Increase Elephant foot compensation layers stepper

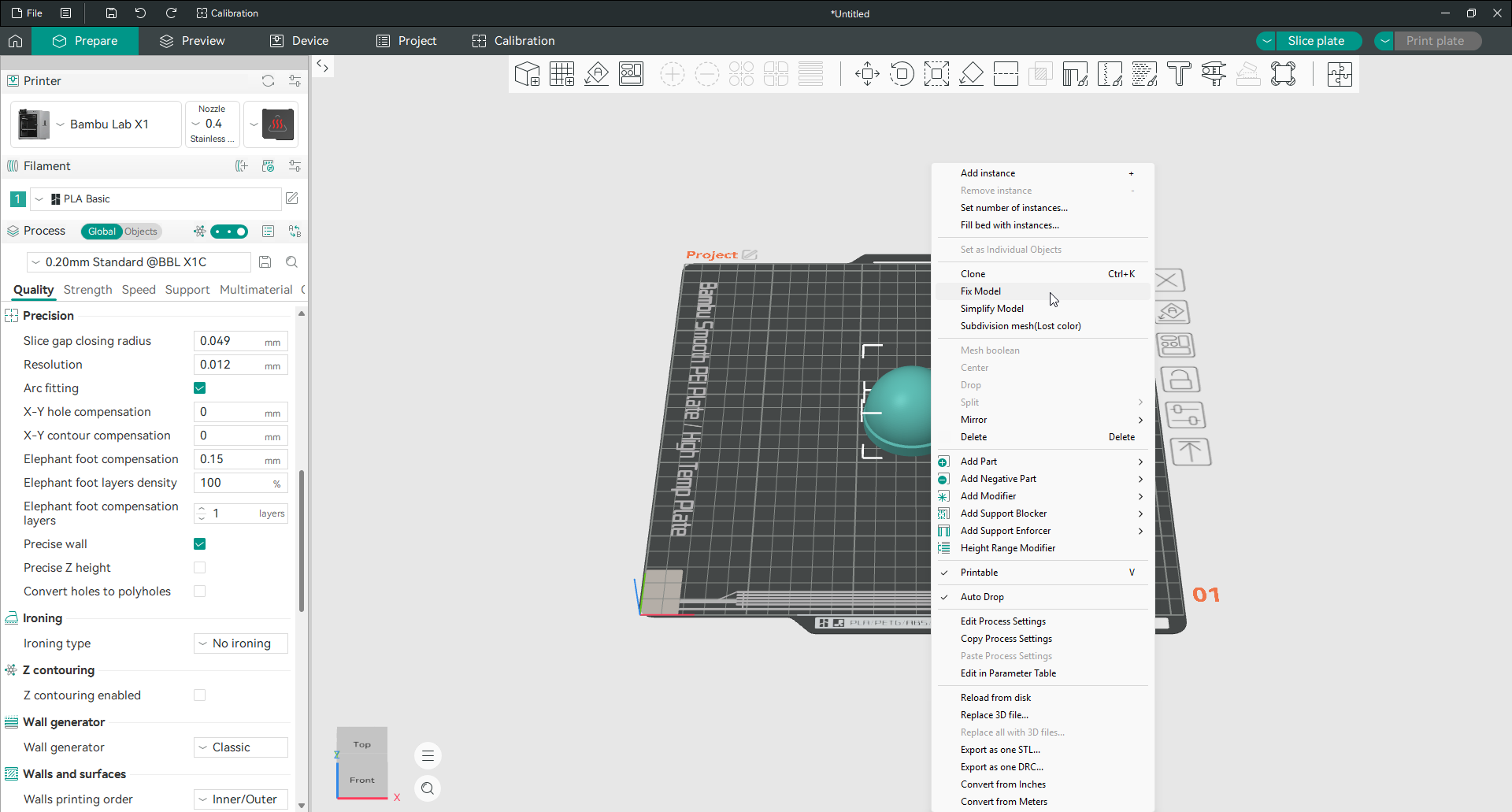pyautogui.click(x=202, y=509)
